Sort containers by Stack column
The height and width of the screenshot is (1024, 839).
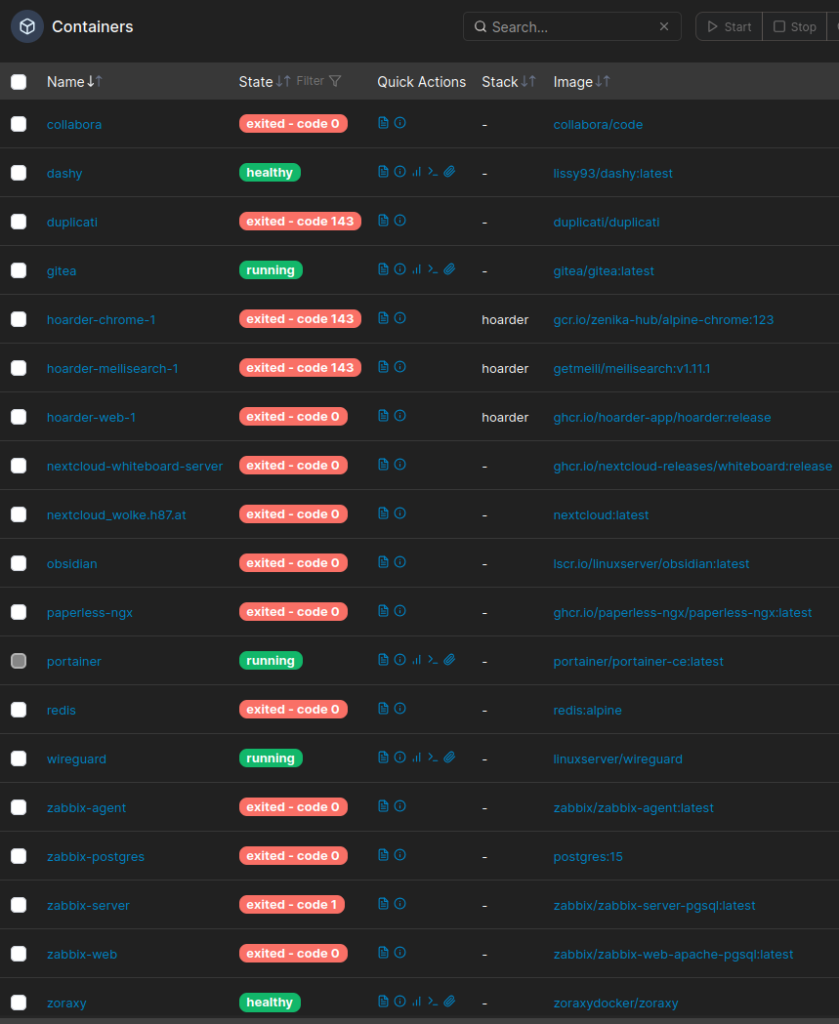coord(509,82)
